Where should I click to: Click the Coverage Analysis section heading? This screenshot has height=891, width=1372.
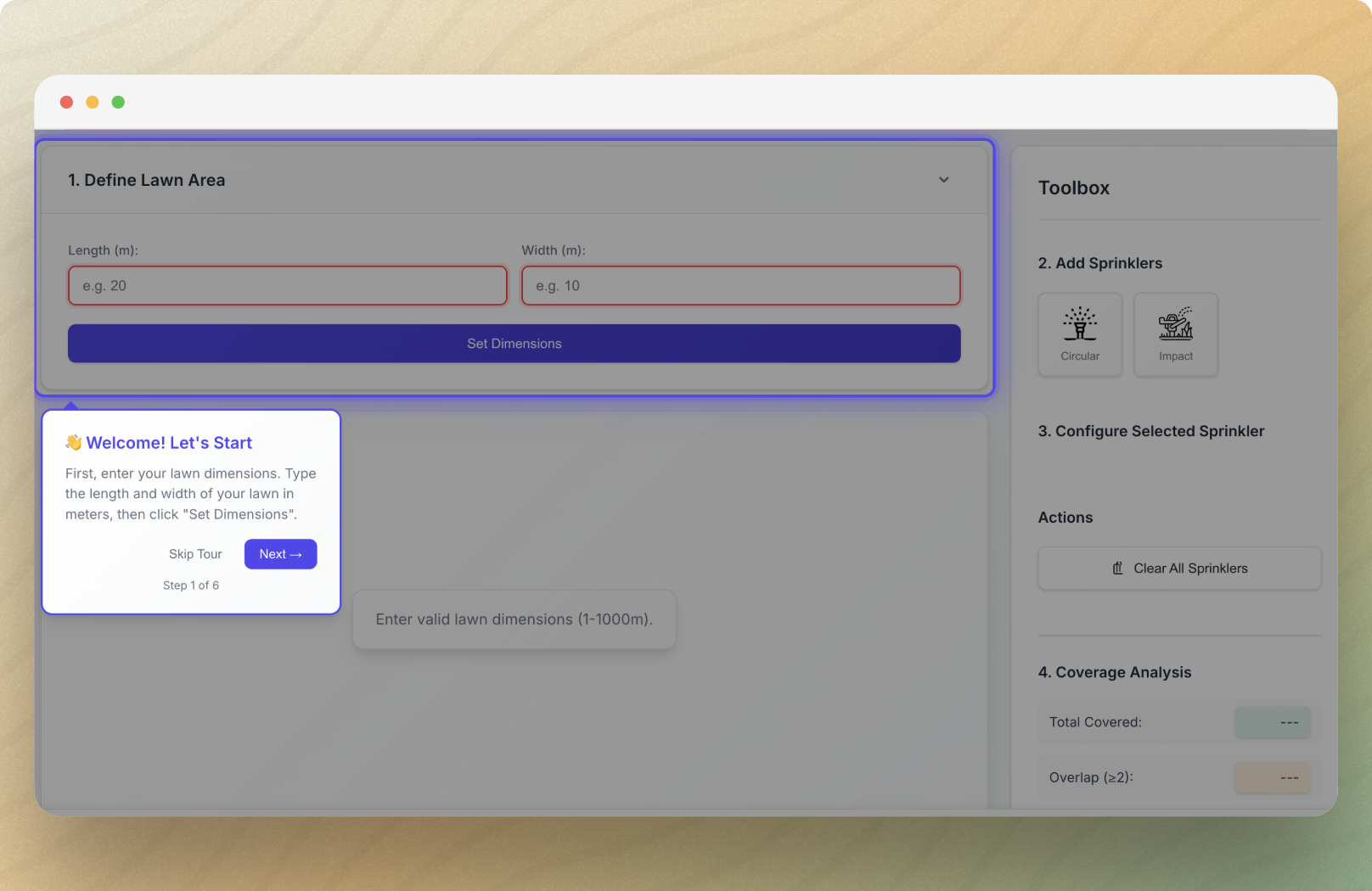coord(1114,672)
